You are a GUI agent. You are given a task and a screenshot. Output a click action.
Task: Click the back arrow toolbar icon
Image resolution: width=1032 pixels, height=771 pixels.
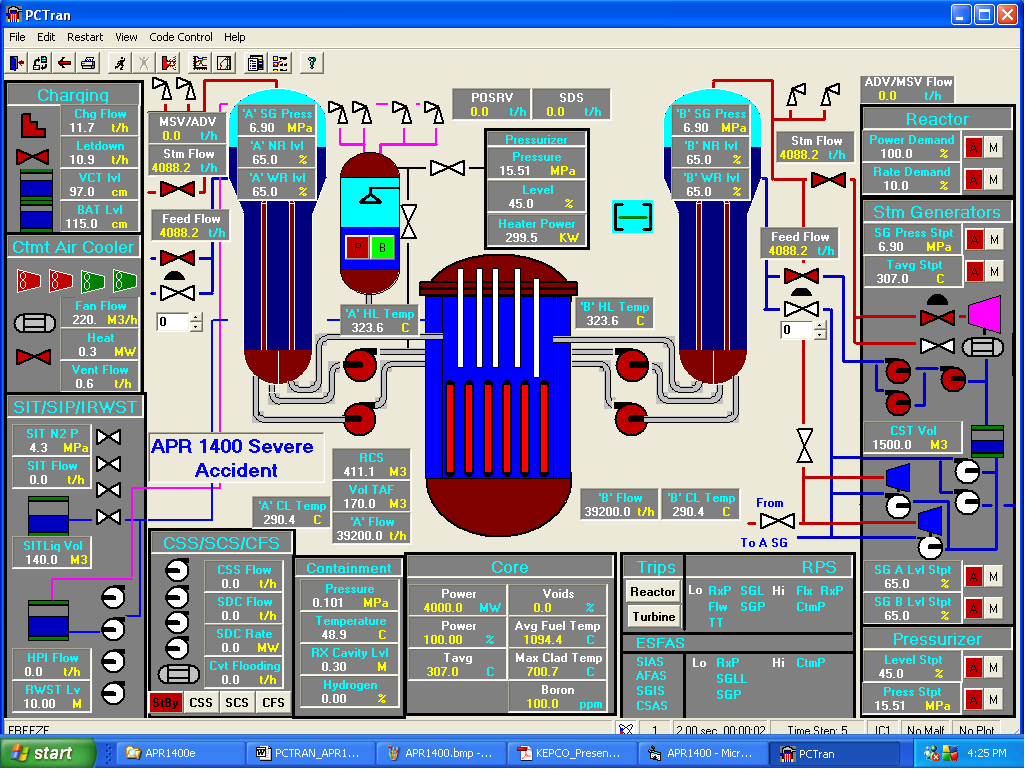point(64,63)
